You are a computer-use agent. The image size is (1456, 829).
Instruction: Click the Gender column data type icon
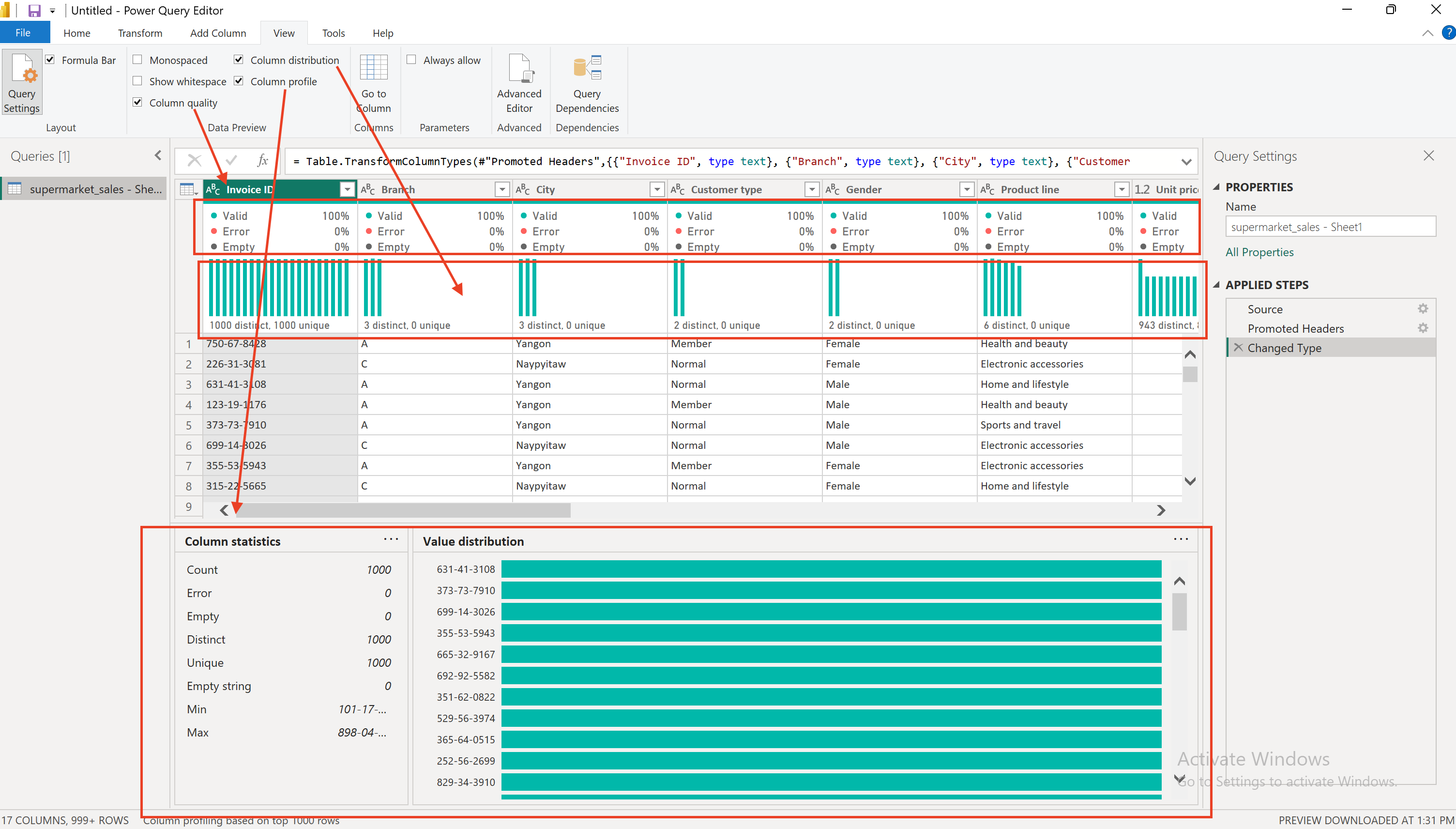pos(833,190)
